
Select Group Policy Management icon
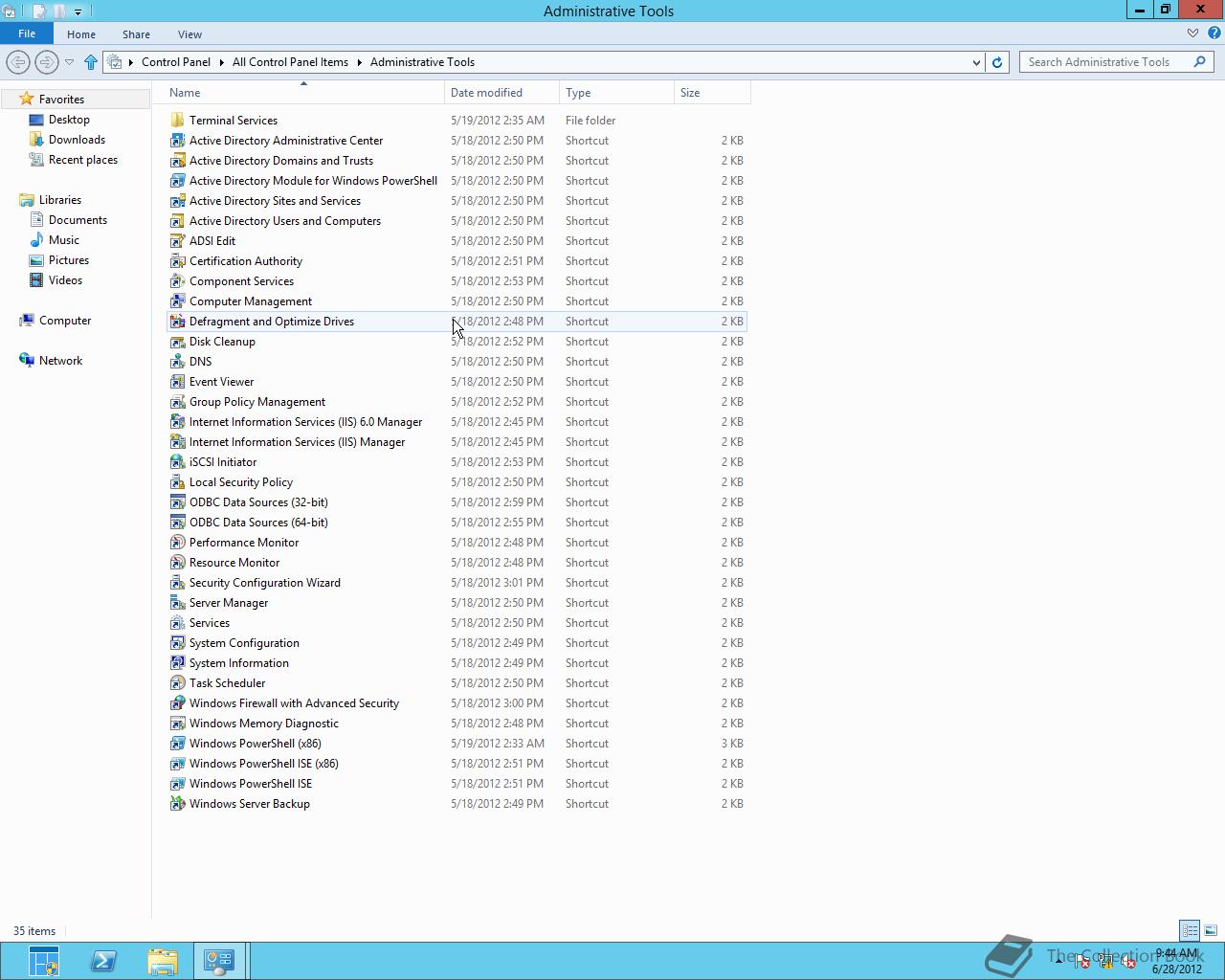[177, 402]
